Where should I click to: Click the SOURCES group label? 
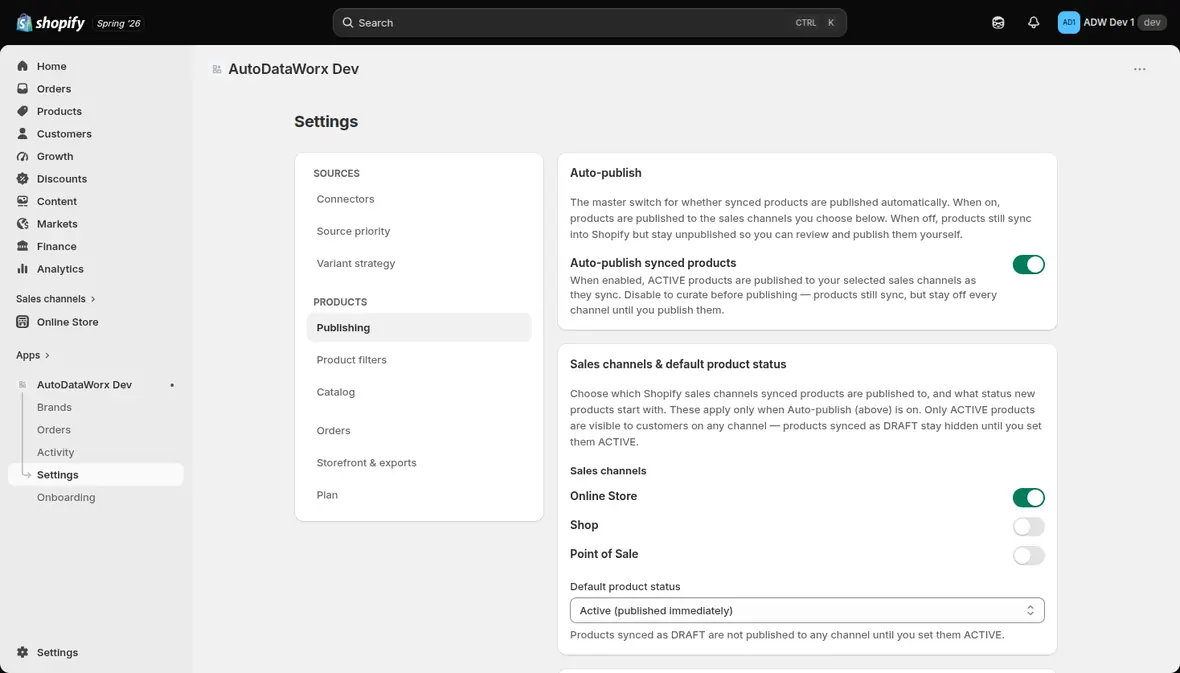[x=336, y=173]
